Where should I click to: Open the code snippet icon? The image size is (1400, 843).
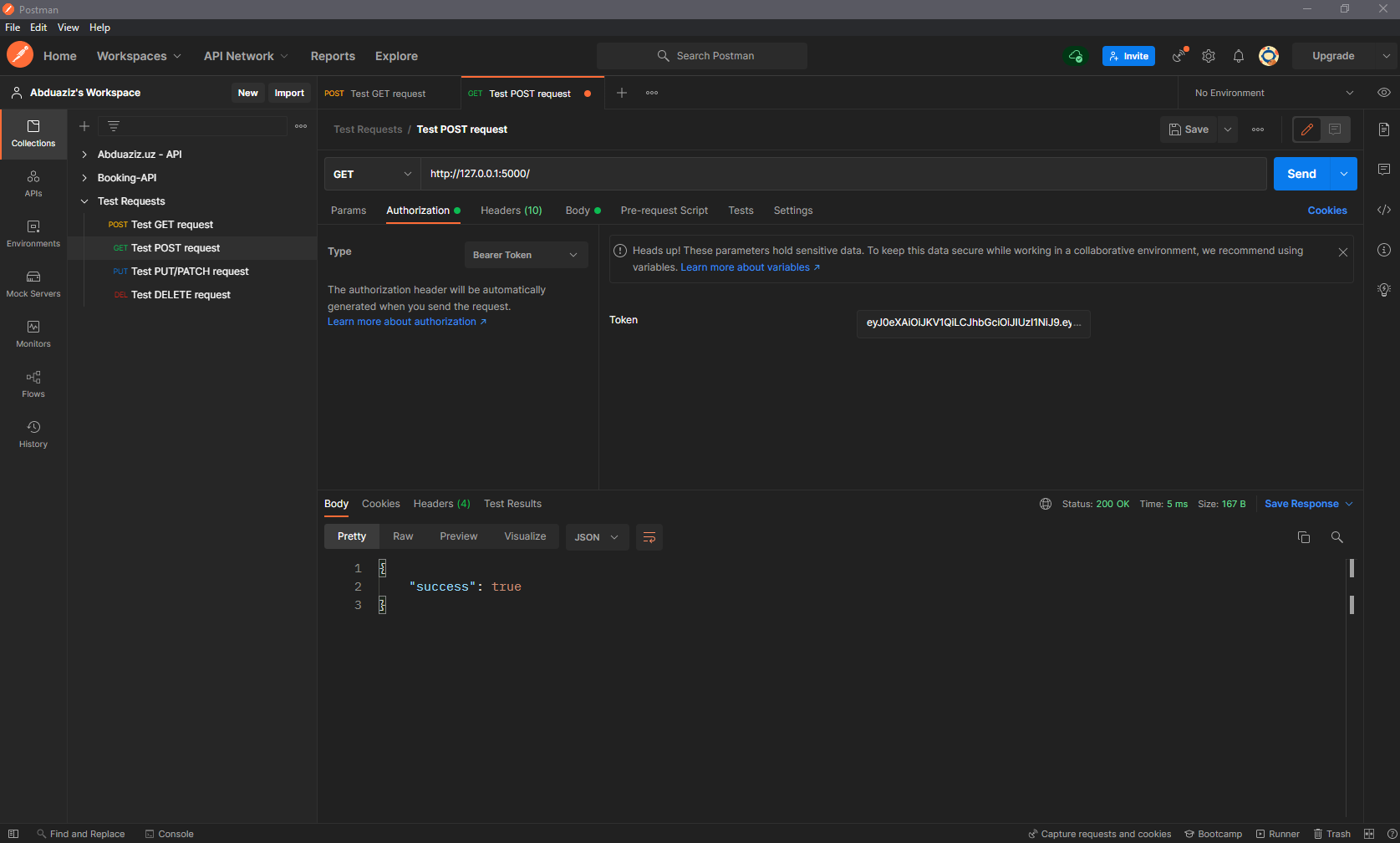[x=1384, y=210]
